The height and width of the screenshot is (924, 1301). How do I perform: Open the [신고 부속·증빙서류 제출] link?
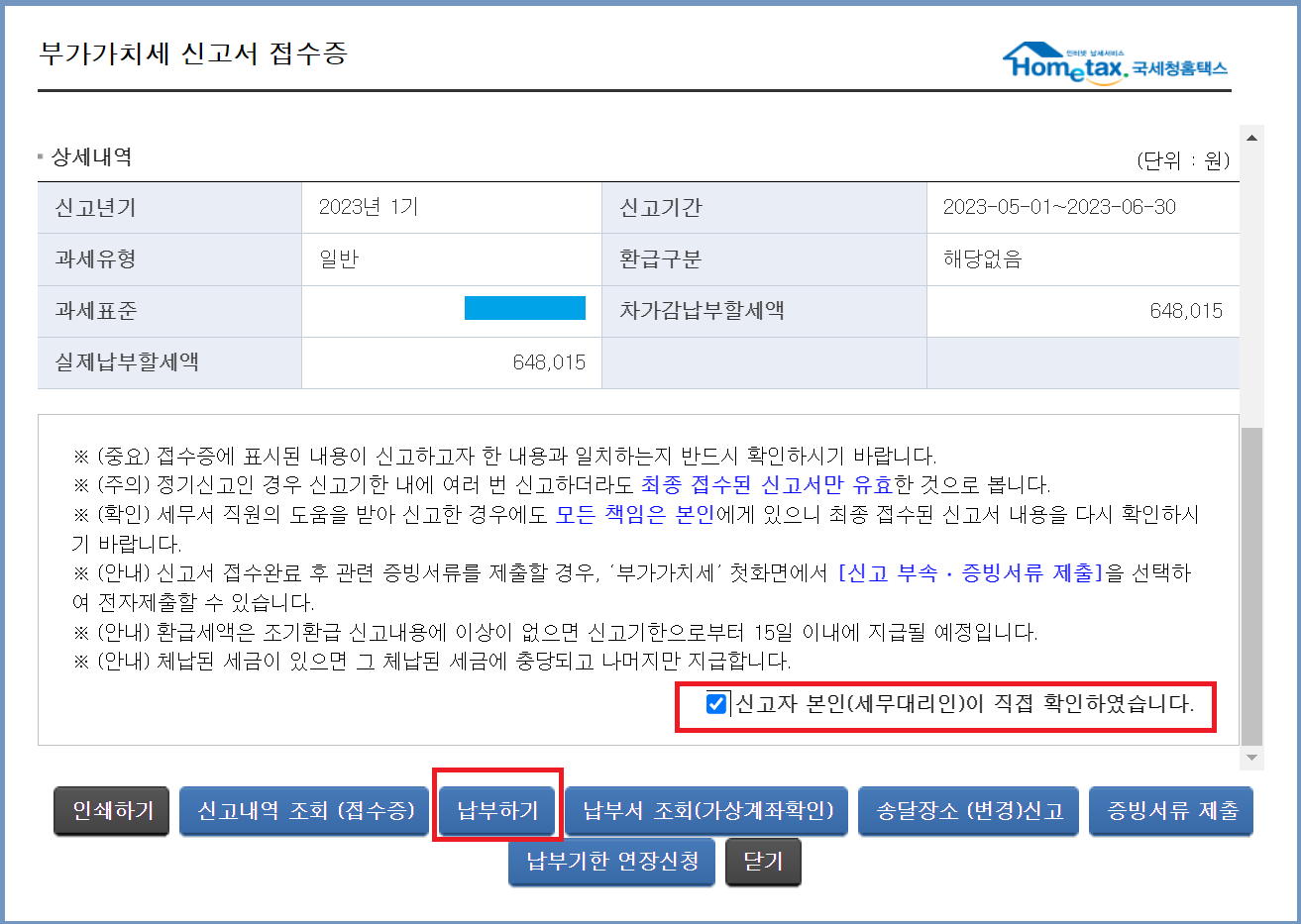pos(970,573)
